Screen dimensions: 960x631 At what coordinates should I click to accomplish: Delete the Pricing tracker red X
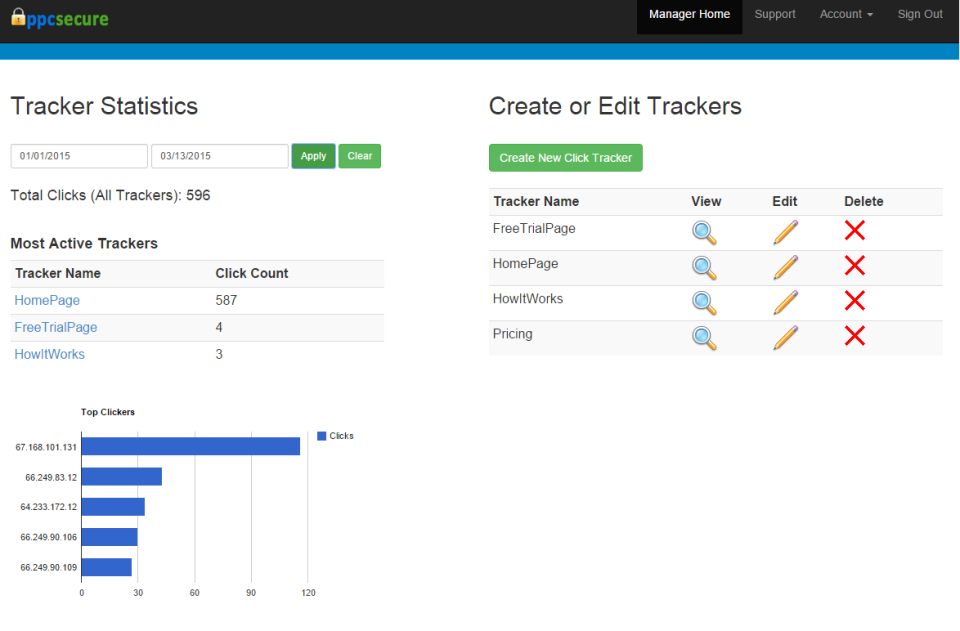coord(855,335)
